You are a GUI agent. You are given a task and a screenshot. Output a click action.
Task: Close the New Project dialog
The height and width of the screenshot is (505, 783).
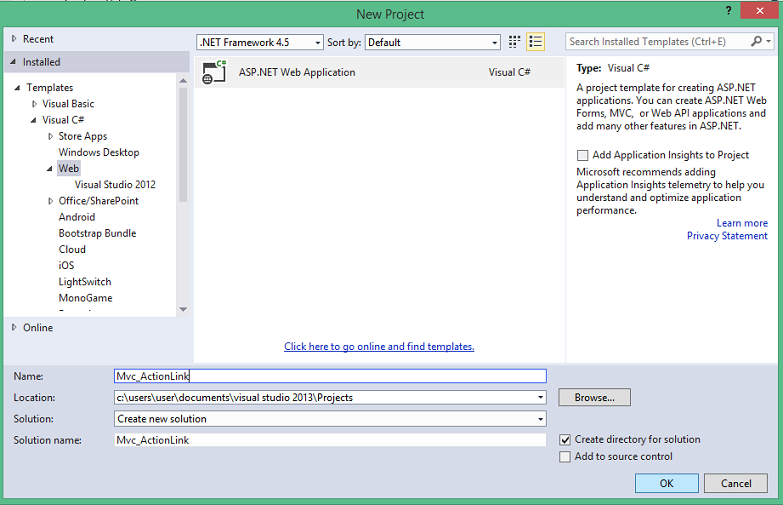760,10
